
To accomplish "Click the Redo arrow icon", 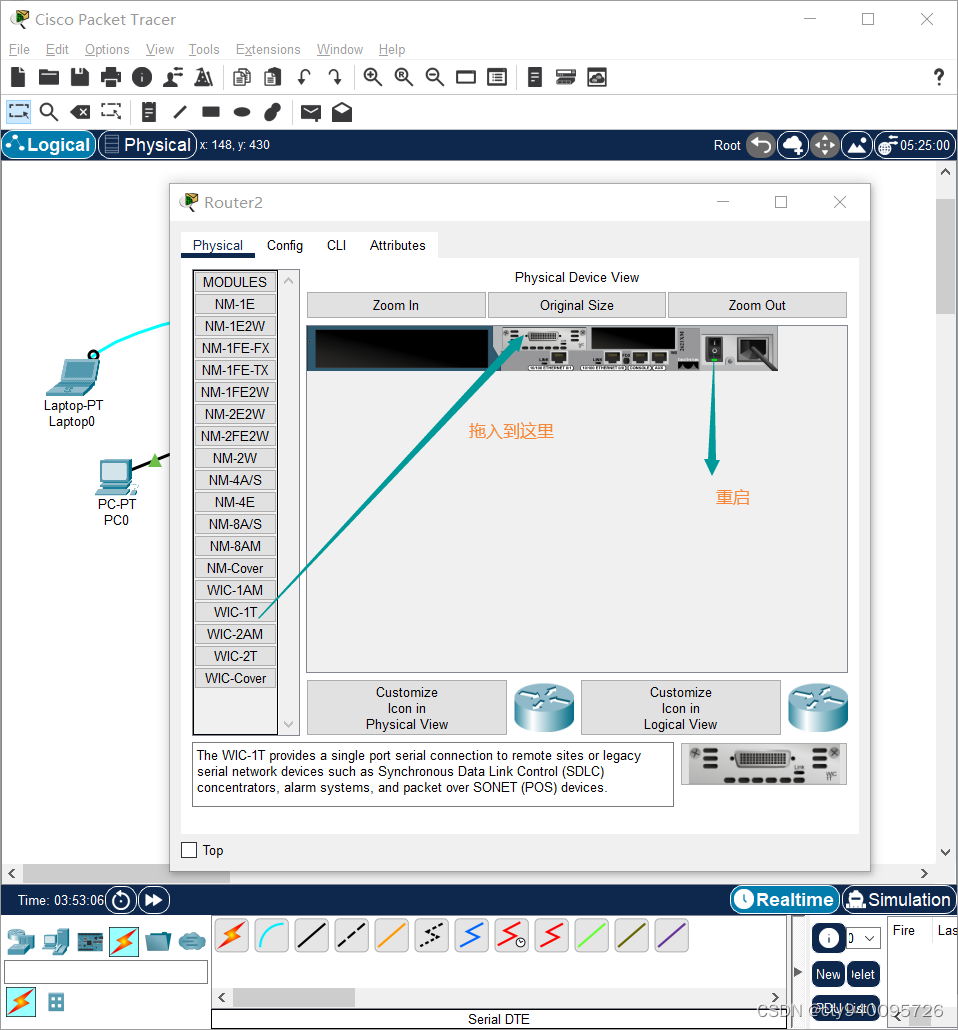I will tap(334, 78).
